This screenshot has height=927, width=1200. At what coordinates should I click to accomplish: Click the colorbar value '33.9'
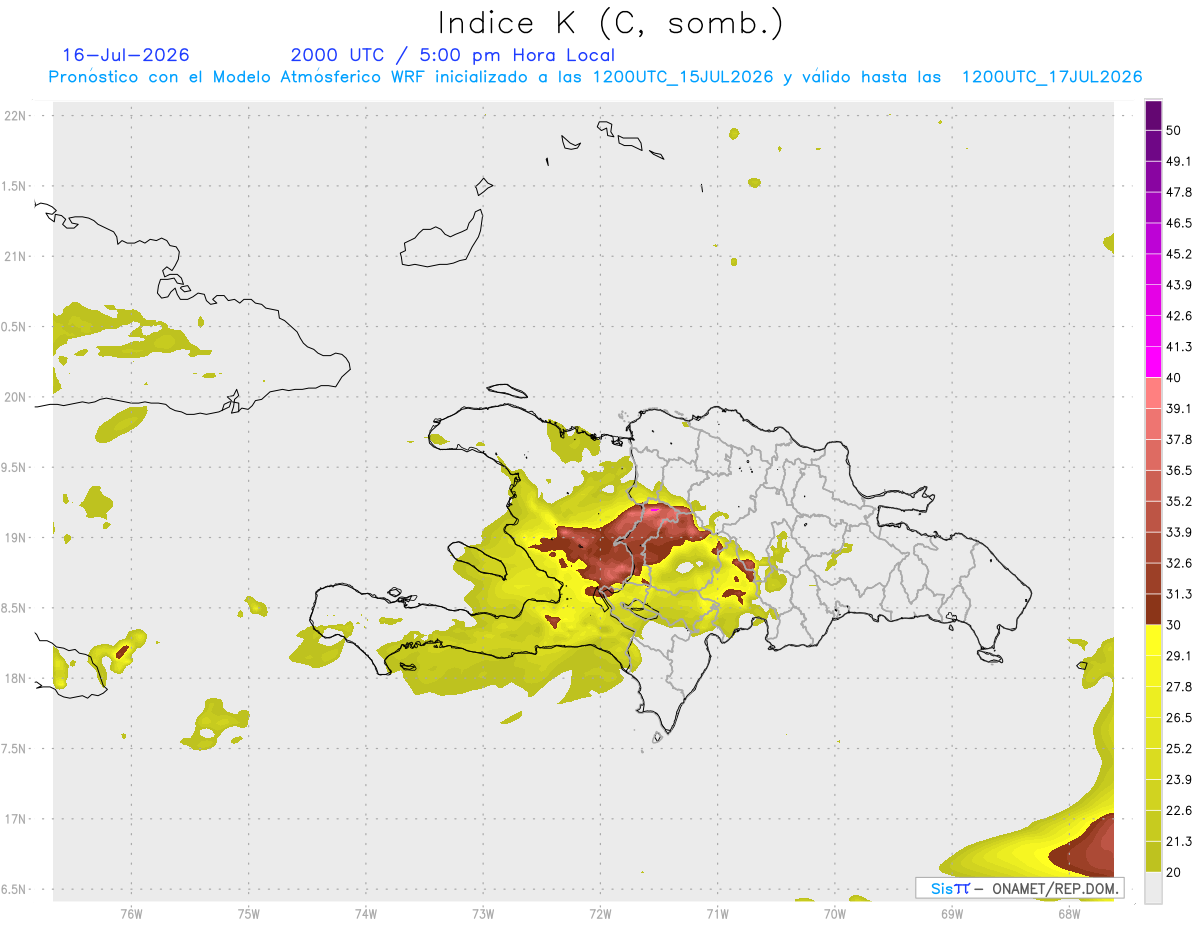coord(1179,532)
